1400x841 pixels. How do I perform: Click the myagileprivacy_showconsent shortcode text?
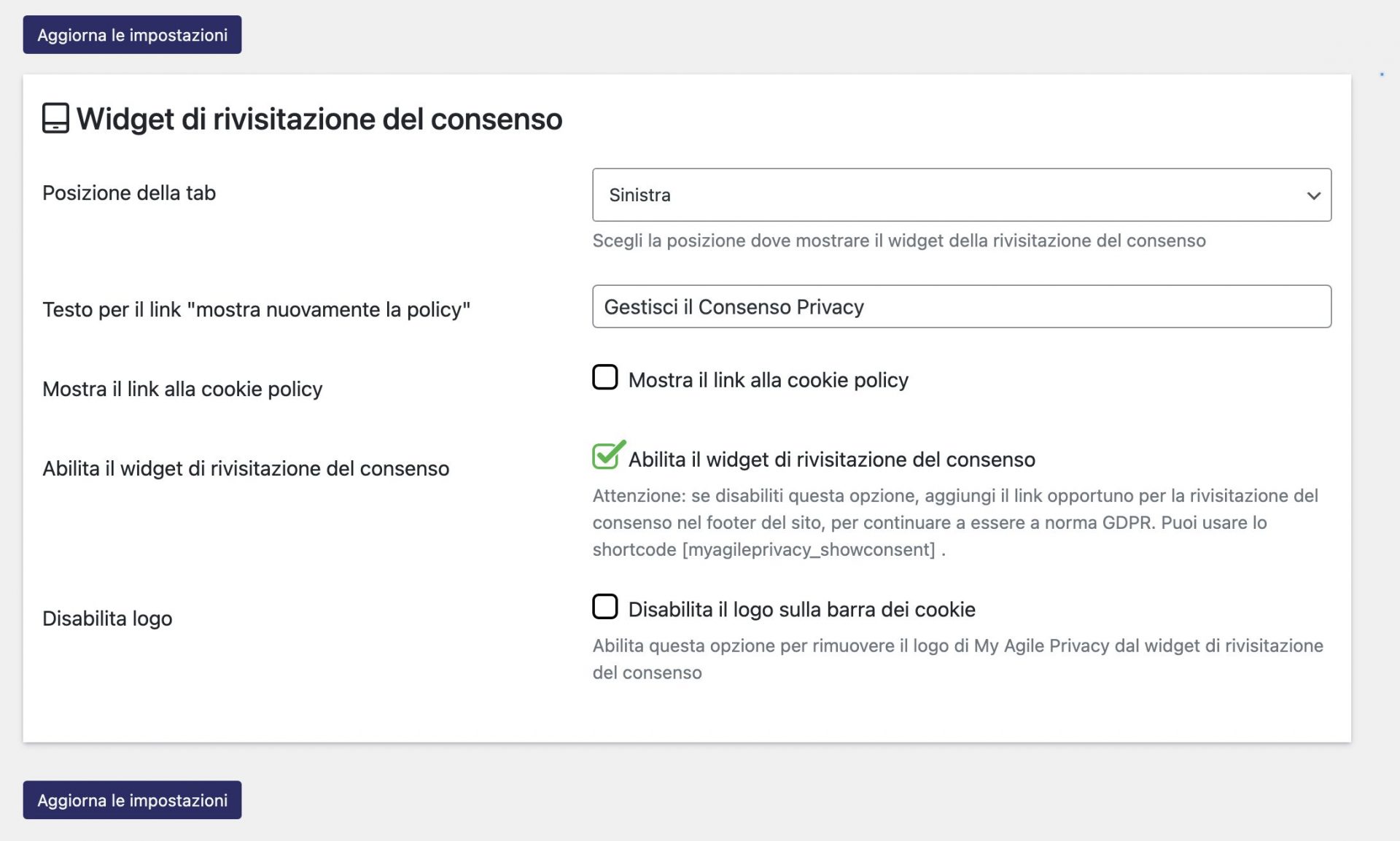click(809, 549)
